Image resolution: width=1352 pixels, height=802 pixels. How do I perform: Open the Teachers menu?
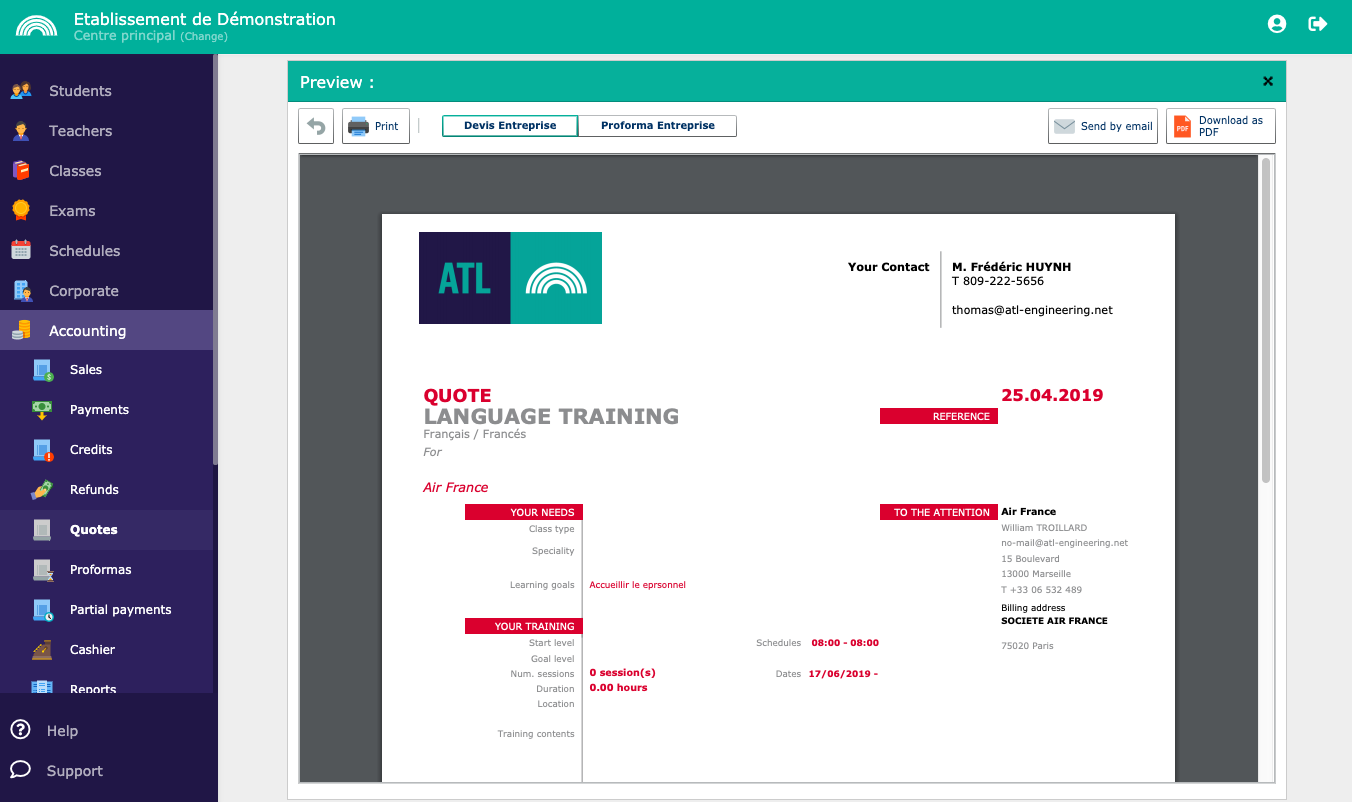click(106, 130)
